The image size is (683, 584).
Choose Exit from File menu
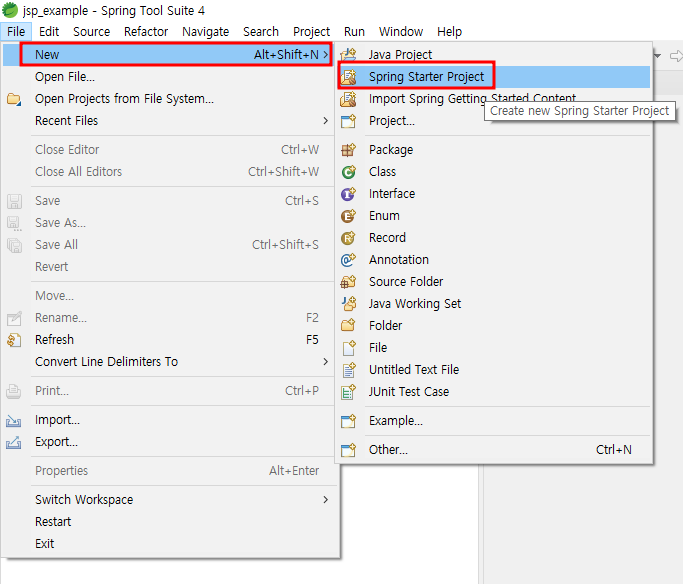[x=170, y=543]
